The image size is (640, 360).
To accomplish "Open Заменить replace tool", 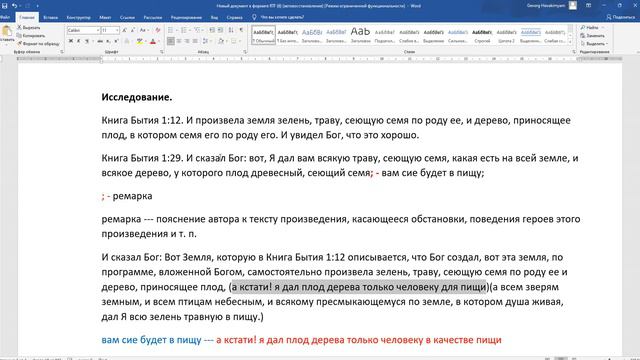I will click(592, 36).
